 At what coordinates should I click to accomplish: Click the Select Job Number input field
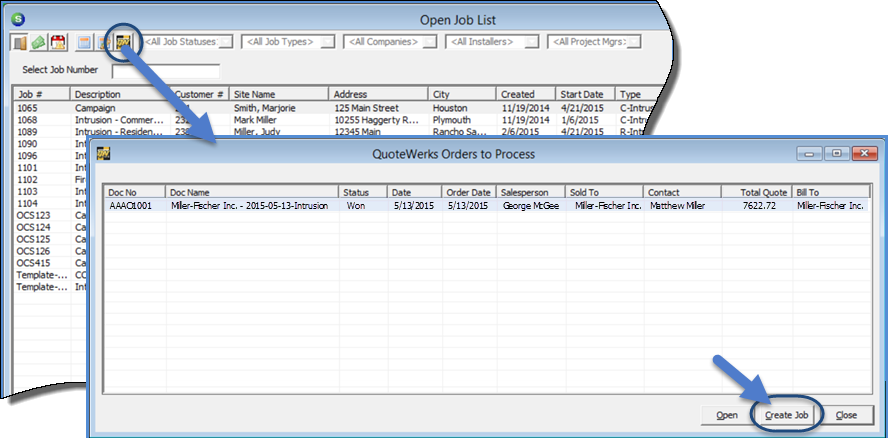166,71
